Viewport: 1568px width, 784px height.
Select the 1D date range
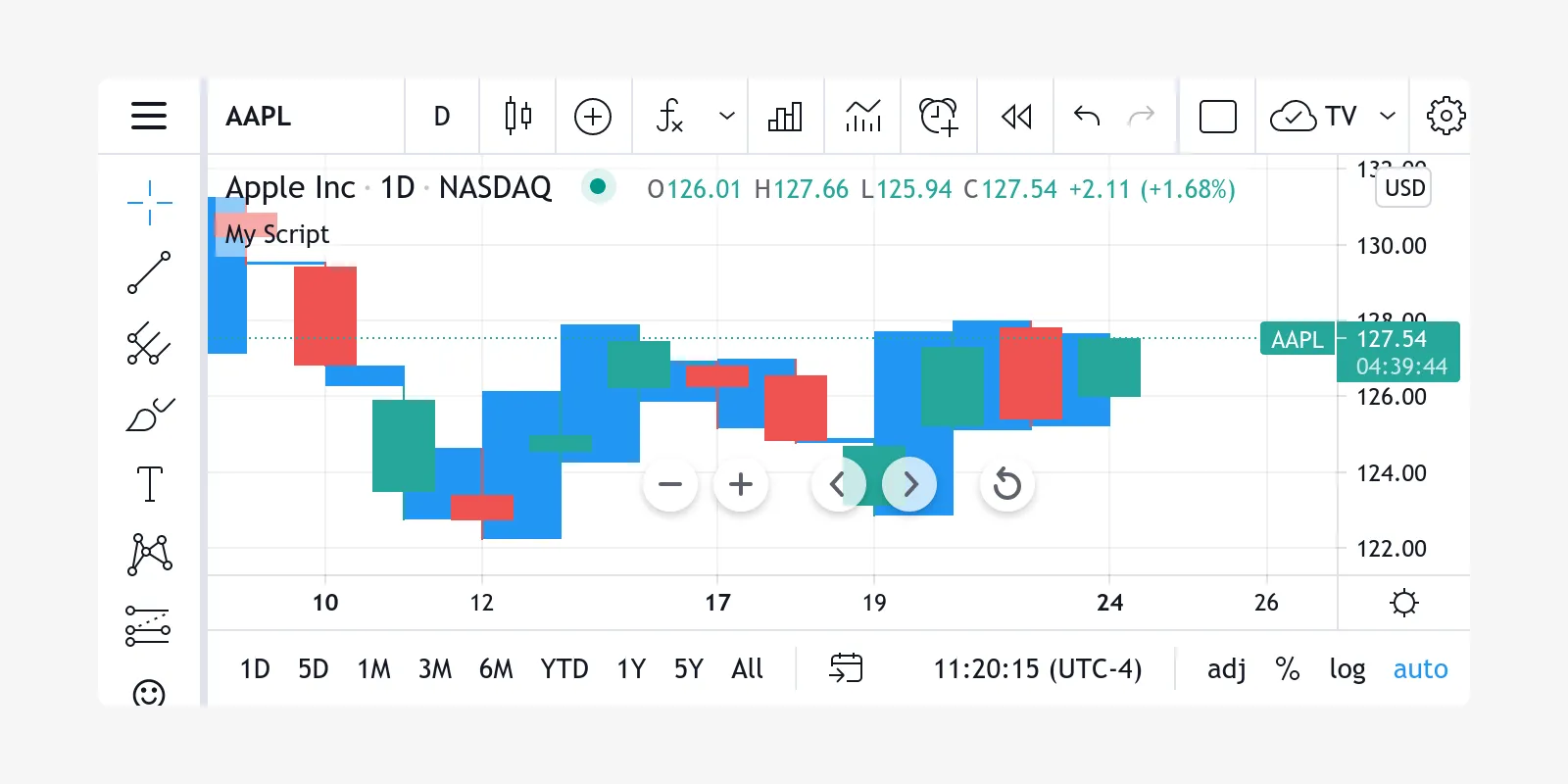pos(255,668)
